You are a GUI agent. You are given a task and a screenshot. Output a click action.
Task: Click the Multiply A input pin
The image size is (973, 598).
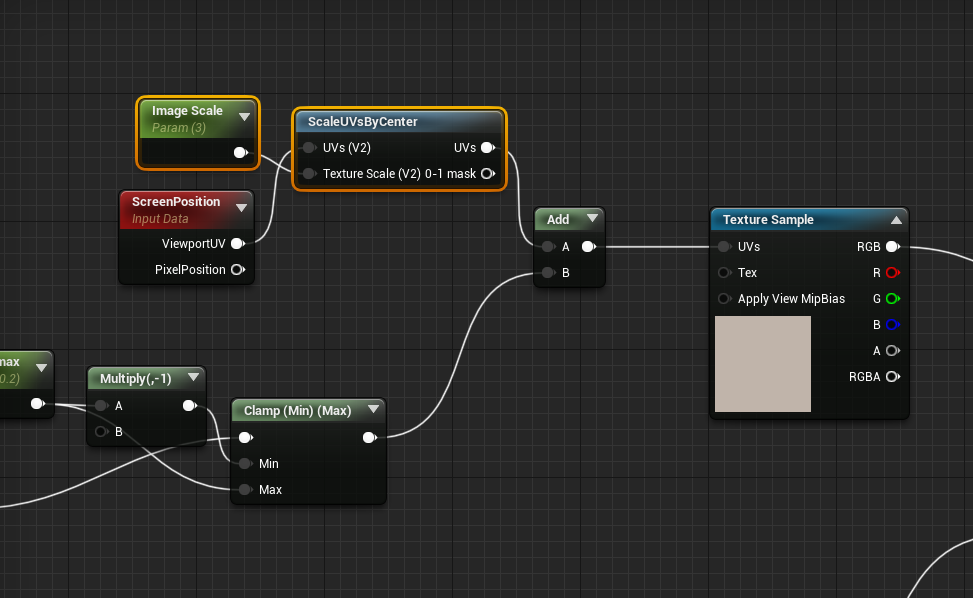pyautogui.click(x=102, y=406)
